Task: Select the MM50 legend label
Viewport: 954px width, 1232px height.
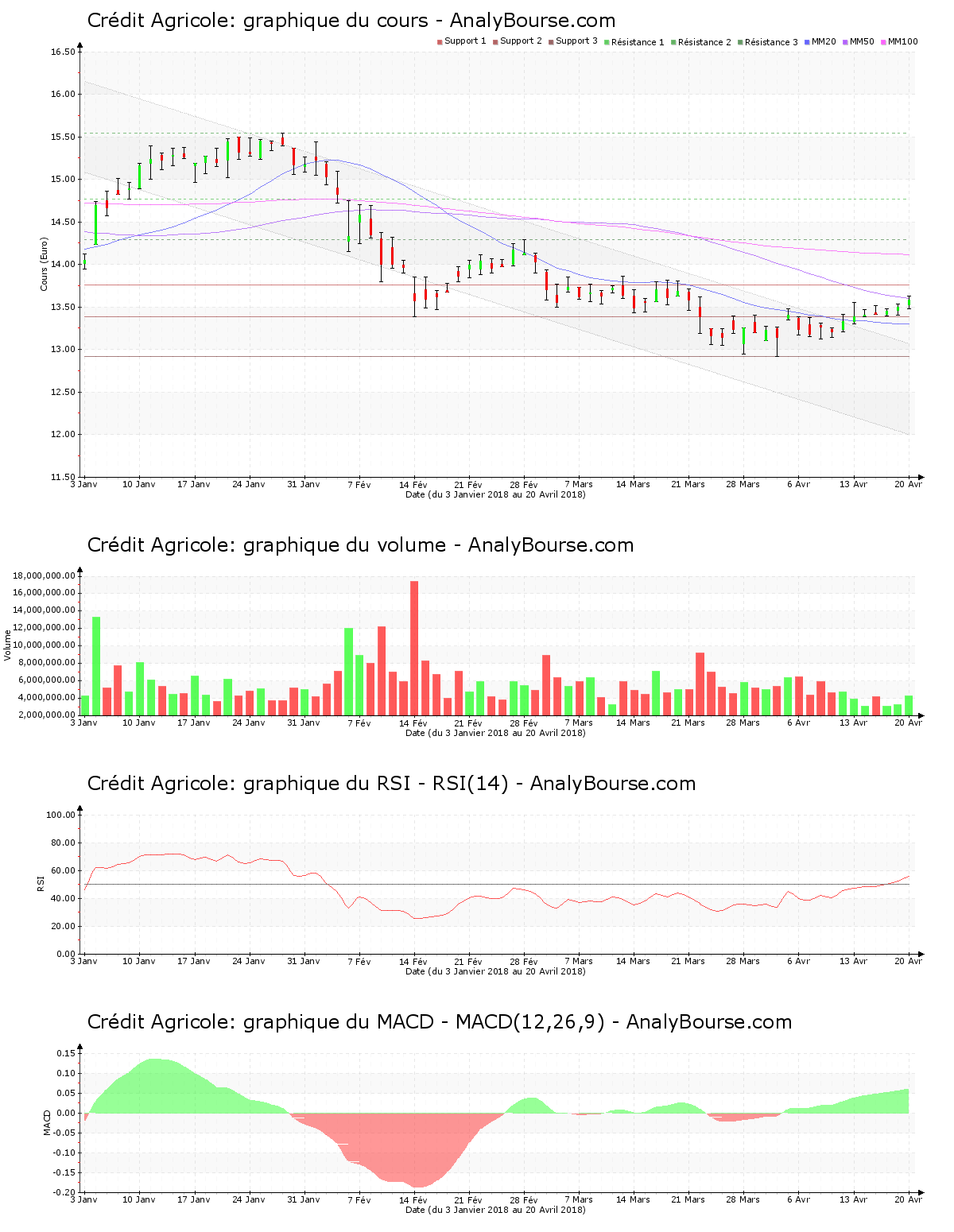Action: click(x=862, y=41)
